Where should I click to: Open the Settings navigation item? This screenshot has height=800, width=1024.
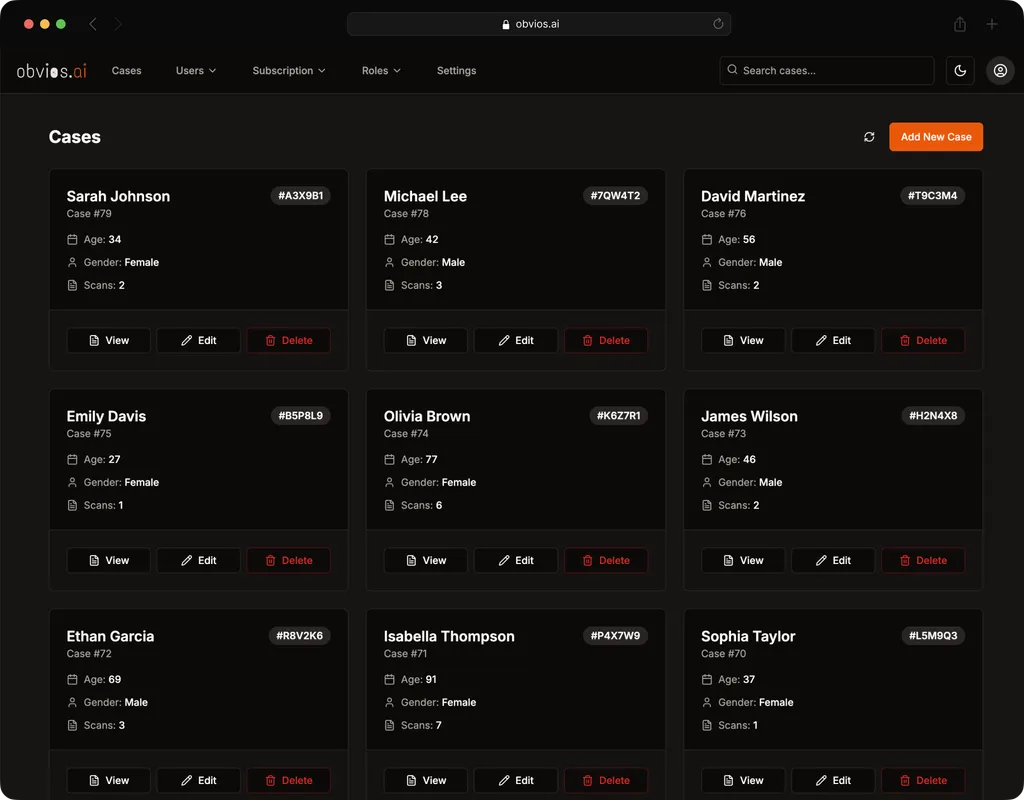point(456,71)
